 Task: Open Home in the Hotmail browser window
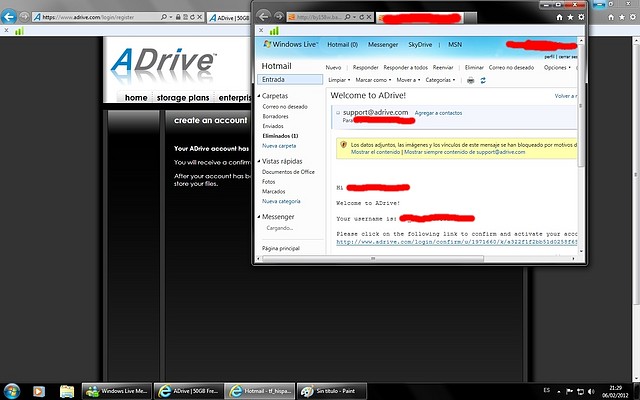560,17
